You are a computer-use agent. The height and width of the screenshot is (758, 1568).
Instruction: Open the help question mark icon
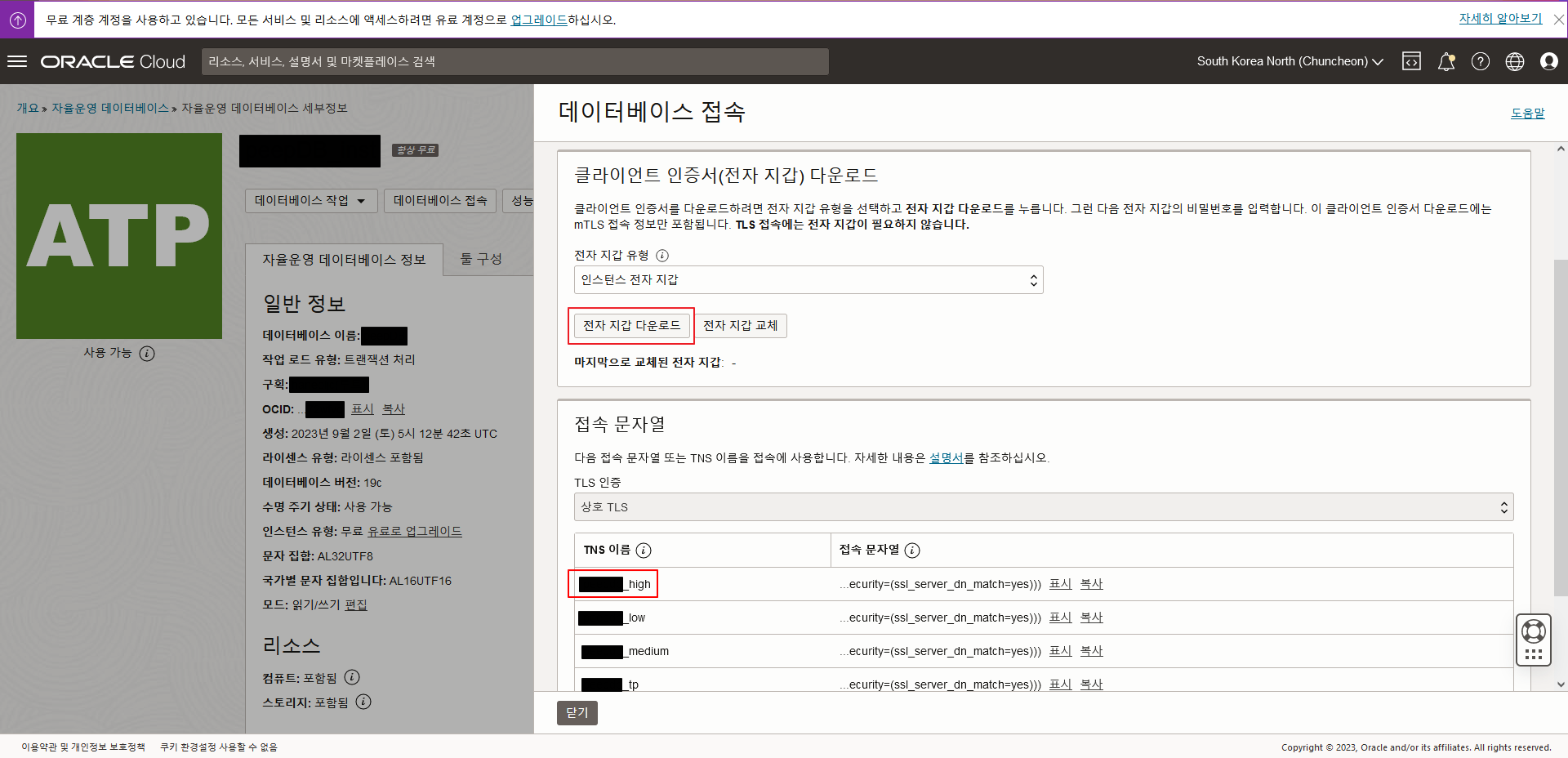pos(1481,61)
